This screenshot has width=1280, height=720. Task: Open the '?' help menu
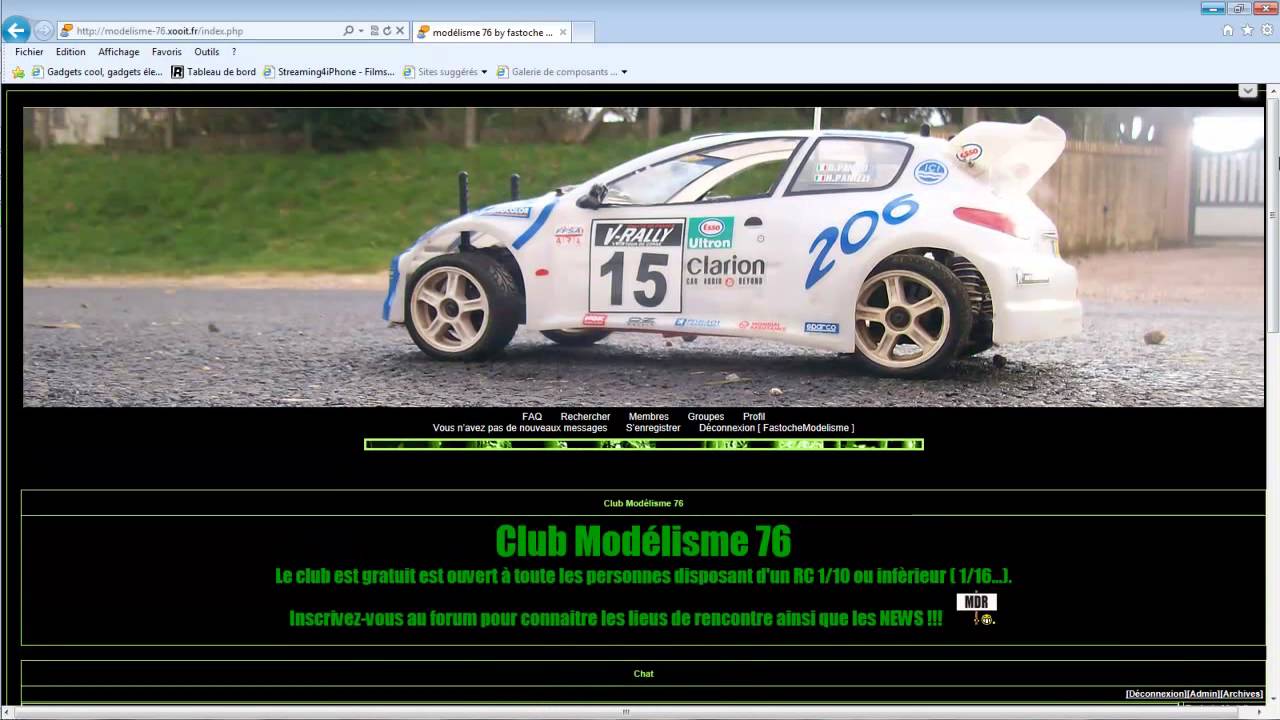(x=234, y=52)
